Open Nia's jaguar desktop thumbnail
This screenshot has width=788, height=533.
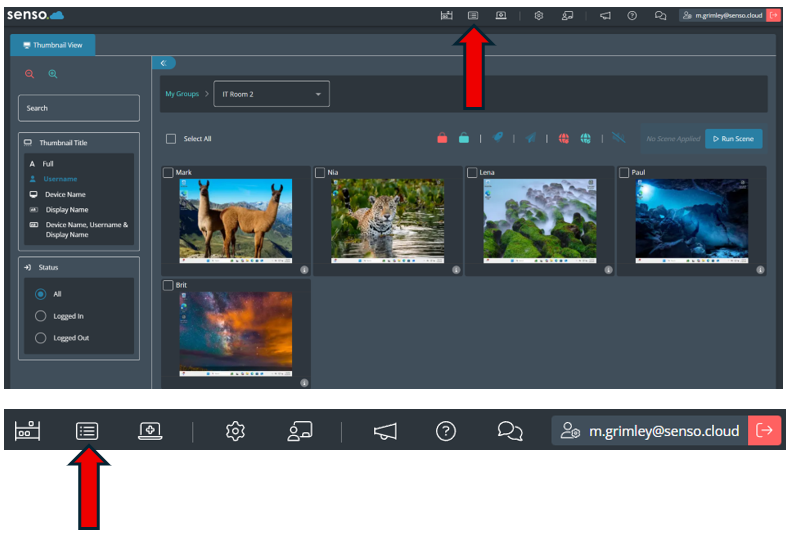[387, 221]
